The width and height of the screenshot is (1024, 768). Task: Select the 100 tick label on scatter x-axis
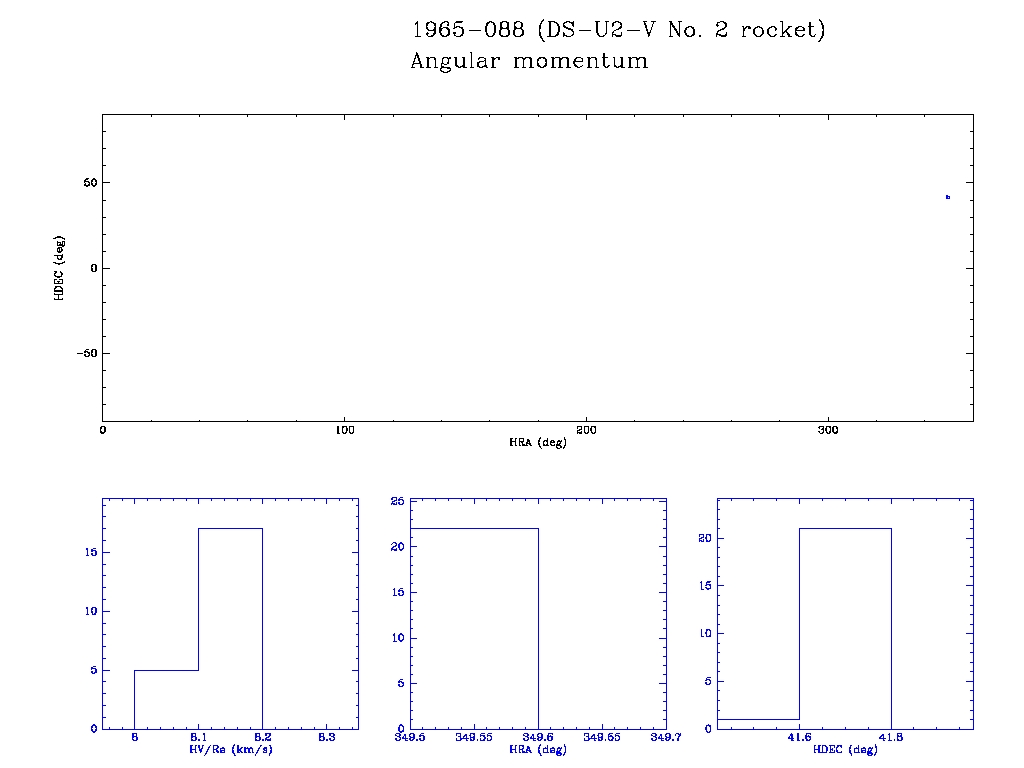344,430
